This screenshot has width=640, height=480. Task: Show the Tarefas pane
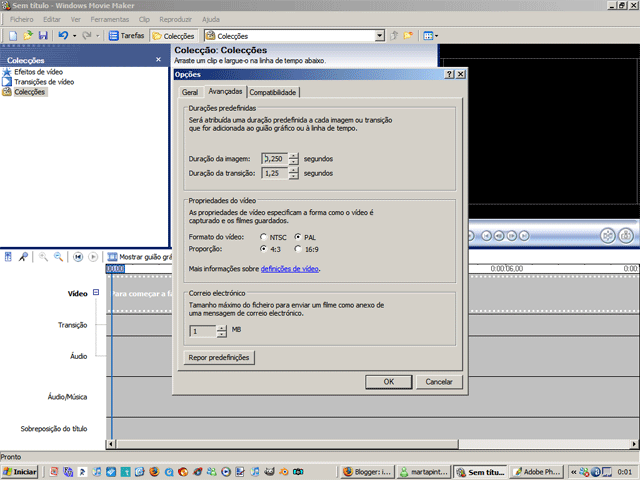click(x=127, y=36)
